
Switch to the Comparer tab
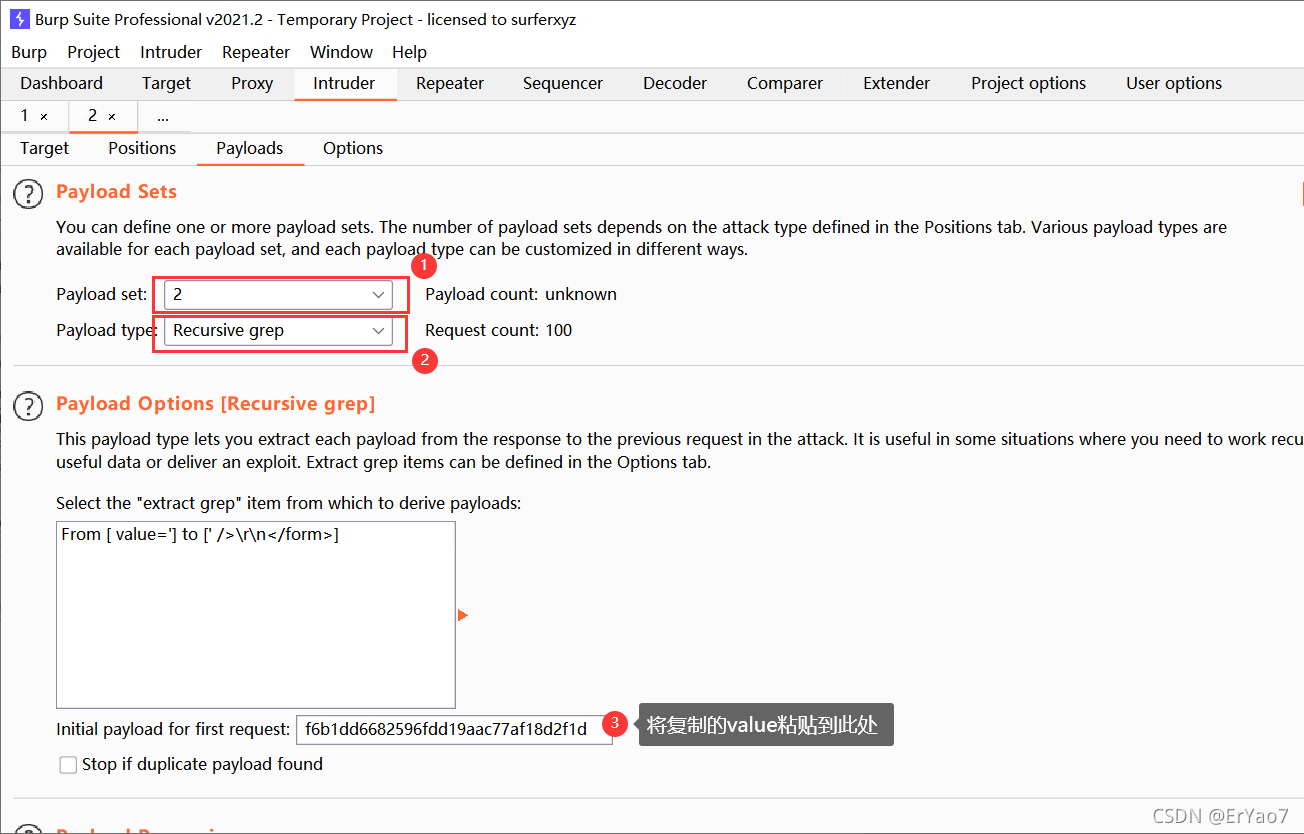point(785,84)
